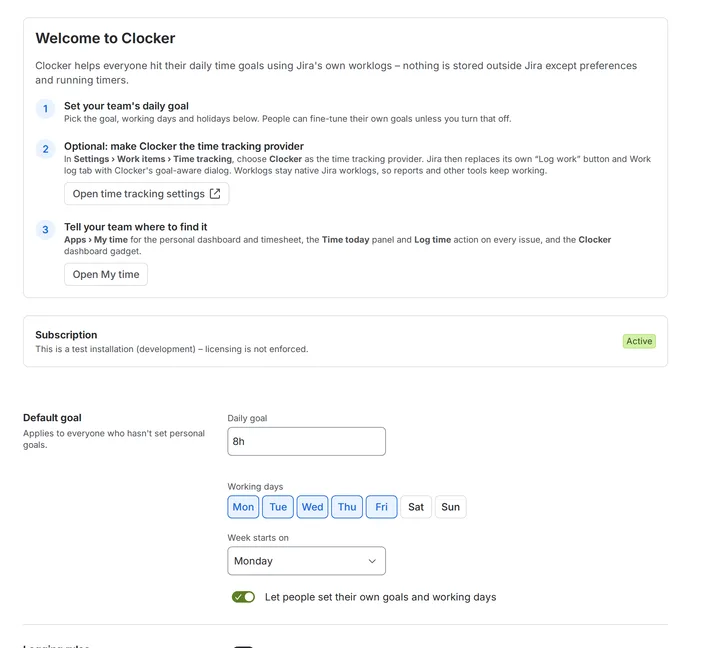Click the step 2 number badge
The height and width of the screenshot is (648, 720).
(x=45, y=149)
